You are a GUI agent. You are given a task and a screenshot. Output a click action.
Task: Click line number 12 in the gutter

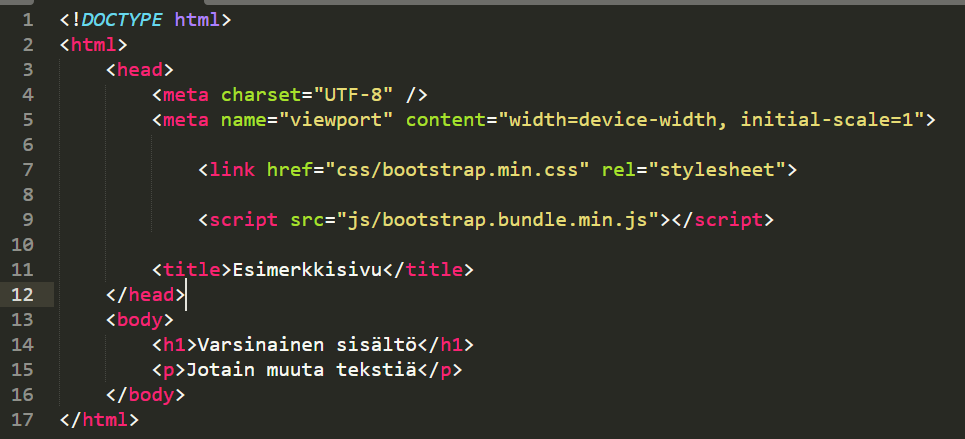(x=25, y=295)
